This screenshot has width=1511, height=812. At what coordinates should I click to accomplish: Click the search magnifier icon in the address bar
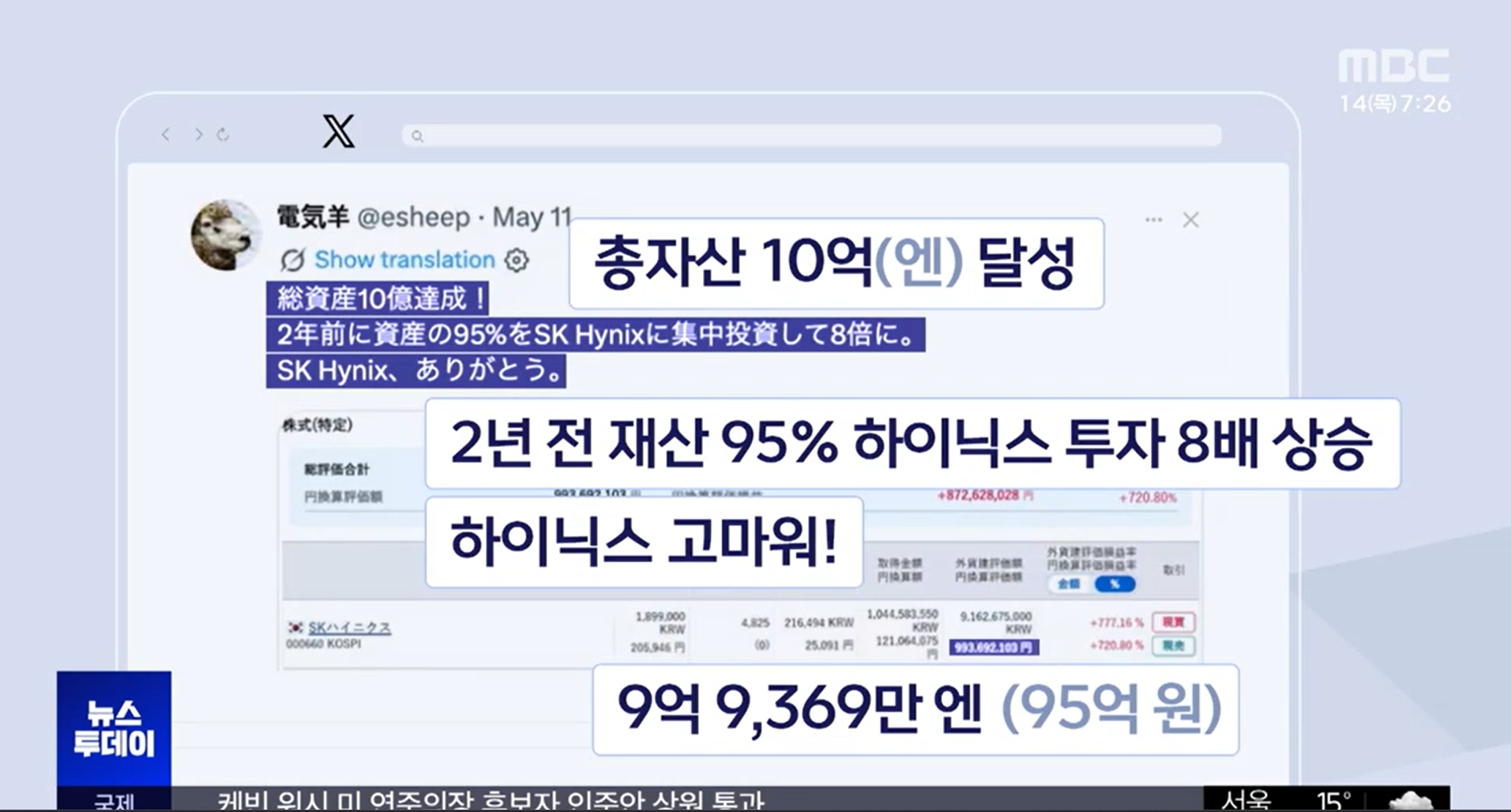418,137
